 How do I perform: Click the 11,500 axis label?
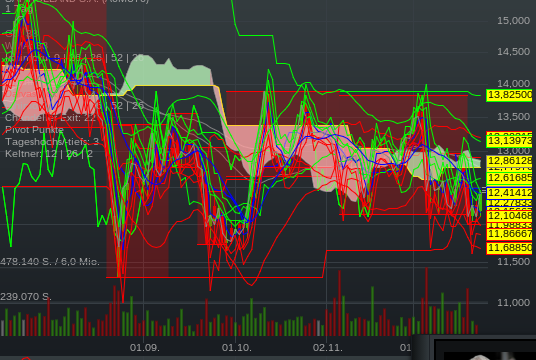[513, 262]
